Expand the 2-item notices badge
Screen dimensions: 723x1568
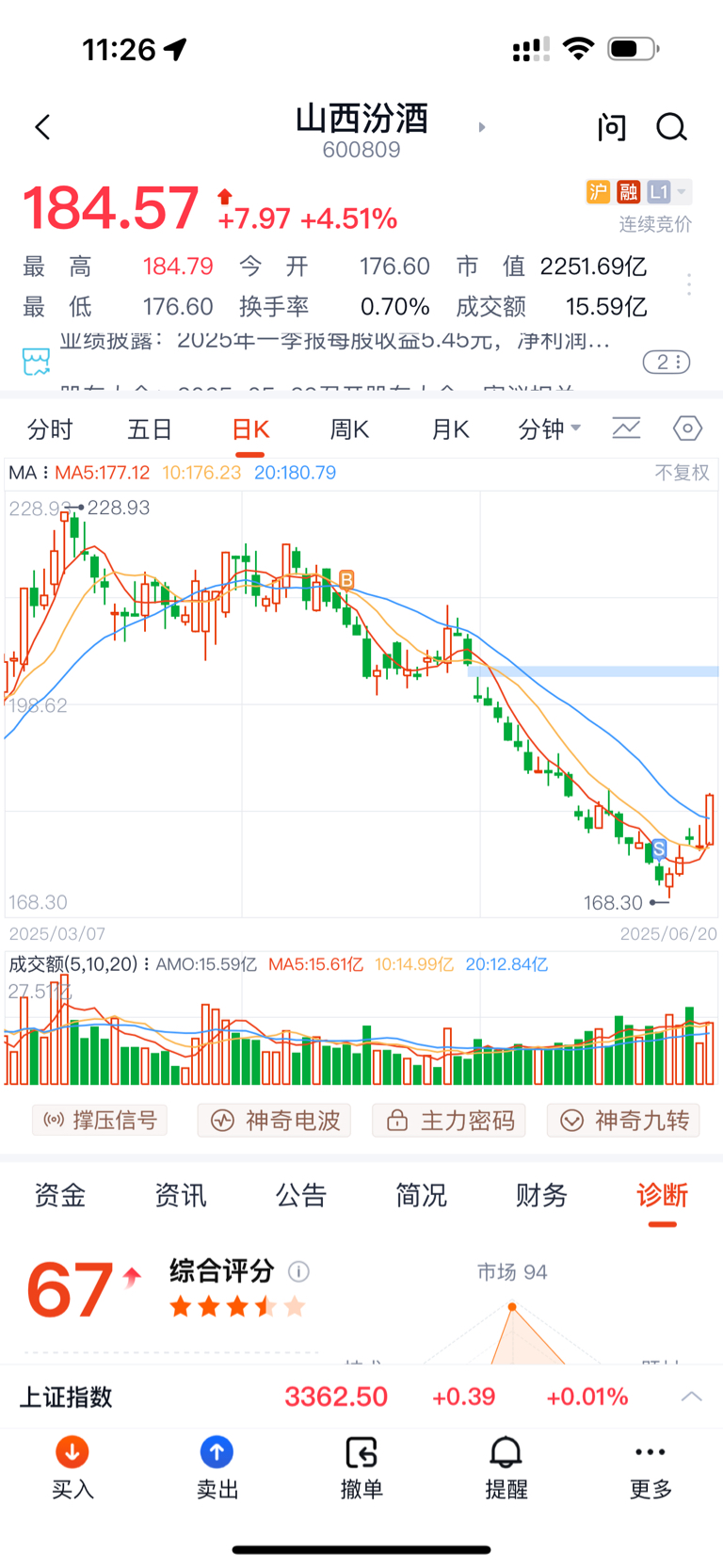click(667, 362)
